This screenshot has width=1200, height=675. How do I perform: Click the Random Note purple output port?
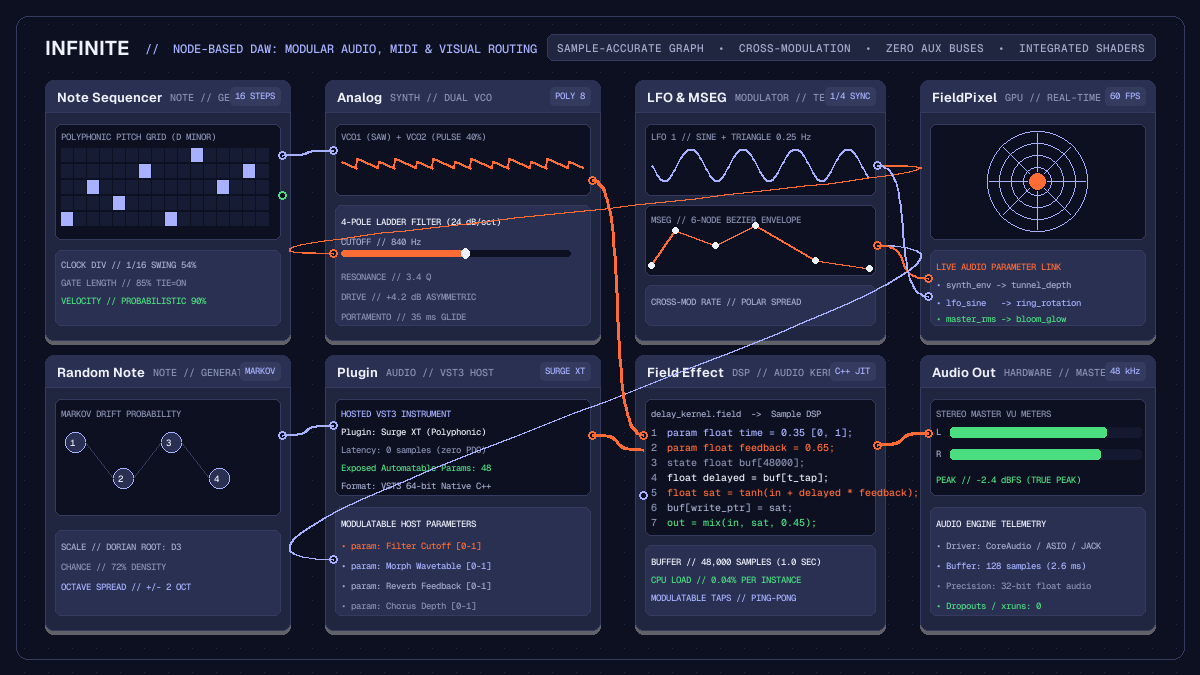point(282,435)
